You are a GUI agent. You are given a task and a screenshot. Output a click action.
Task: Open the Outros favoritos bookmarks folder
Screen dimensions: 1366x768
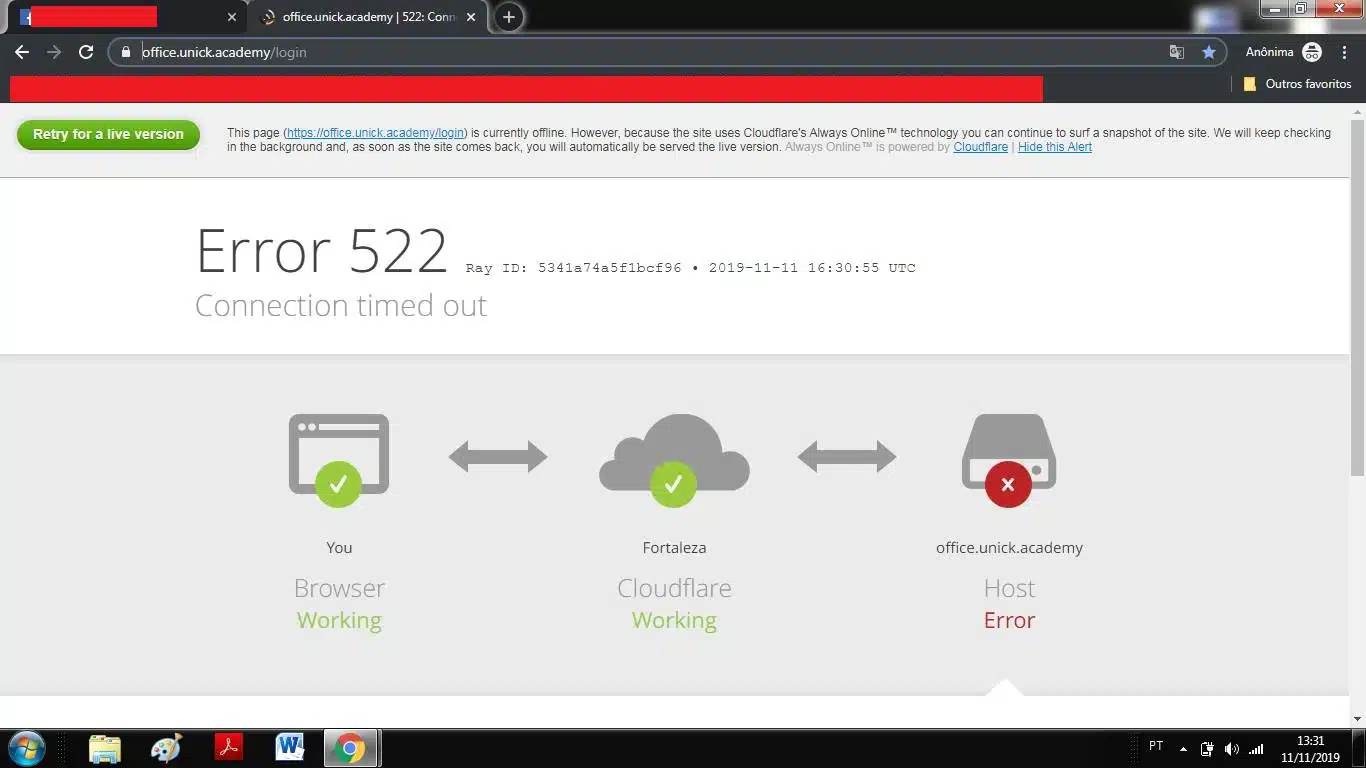point(1297,84)
